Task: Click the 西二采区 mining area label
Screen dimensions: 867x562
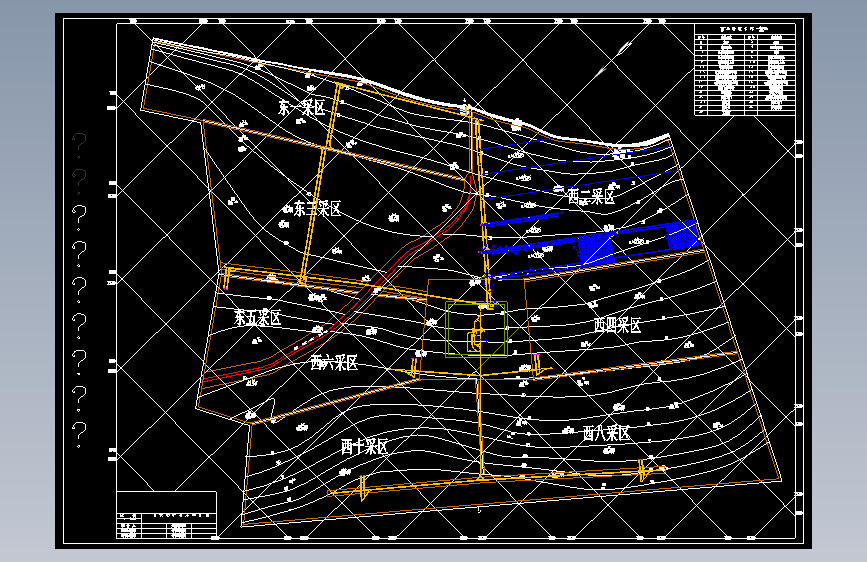Action: [591, 196]
